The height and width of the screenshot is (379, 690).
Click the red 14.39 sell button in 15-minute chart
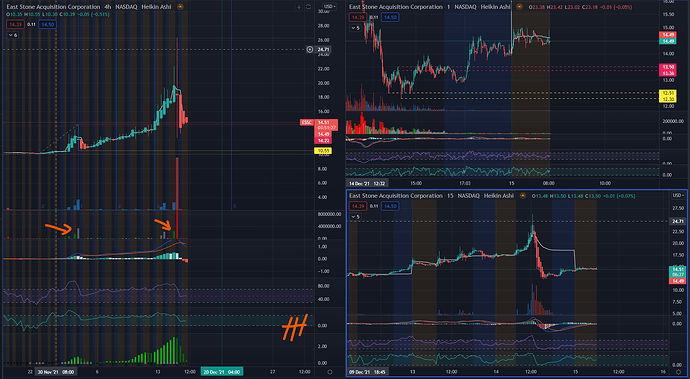[x=358, y=206]
